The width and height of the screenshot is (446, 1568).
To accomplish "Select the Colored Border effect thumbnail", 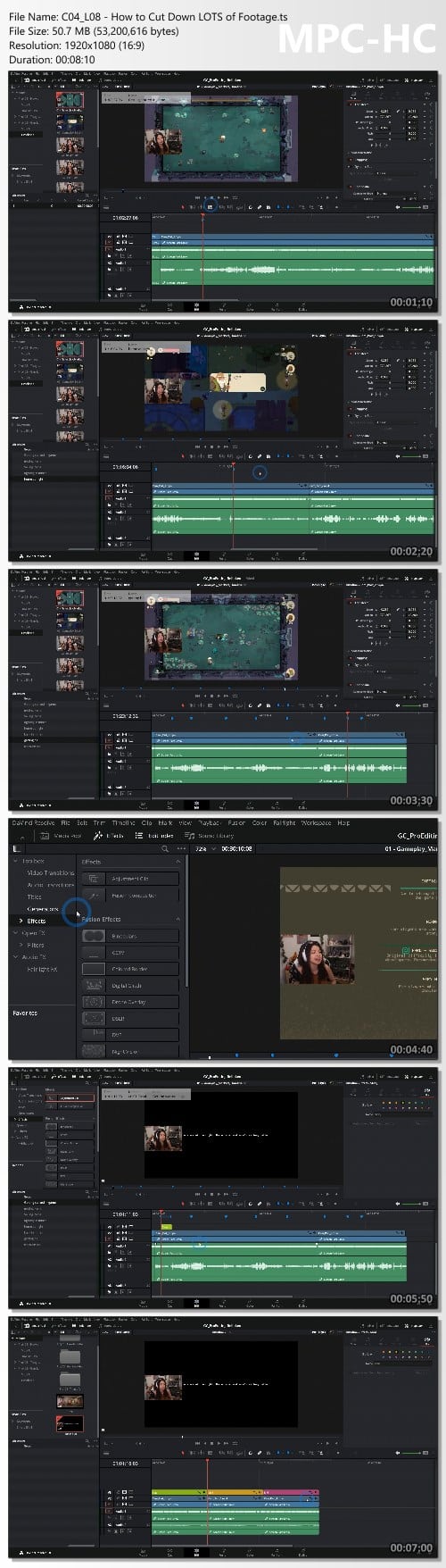I will click(x=94, y=969).
